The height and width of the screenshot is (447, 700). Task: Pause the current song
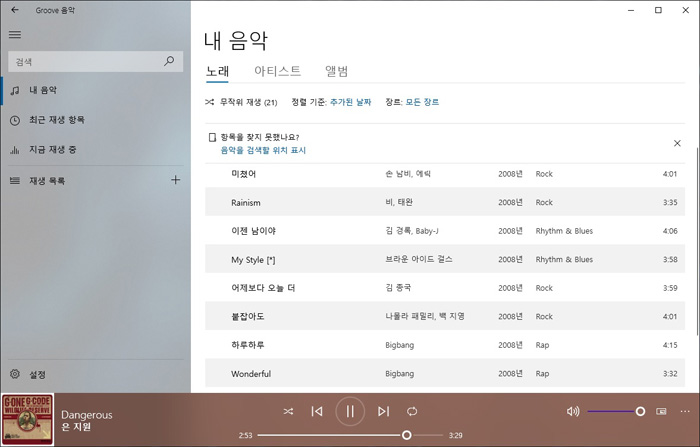pos(350,411)
